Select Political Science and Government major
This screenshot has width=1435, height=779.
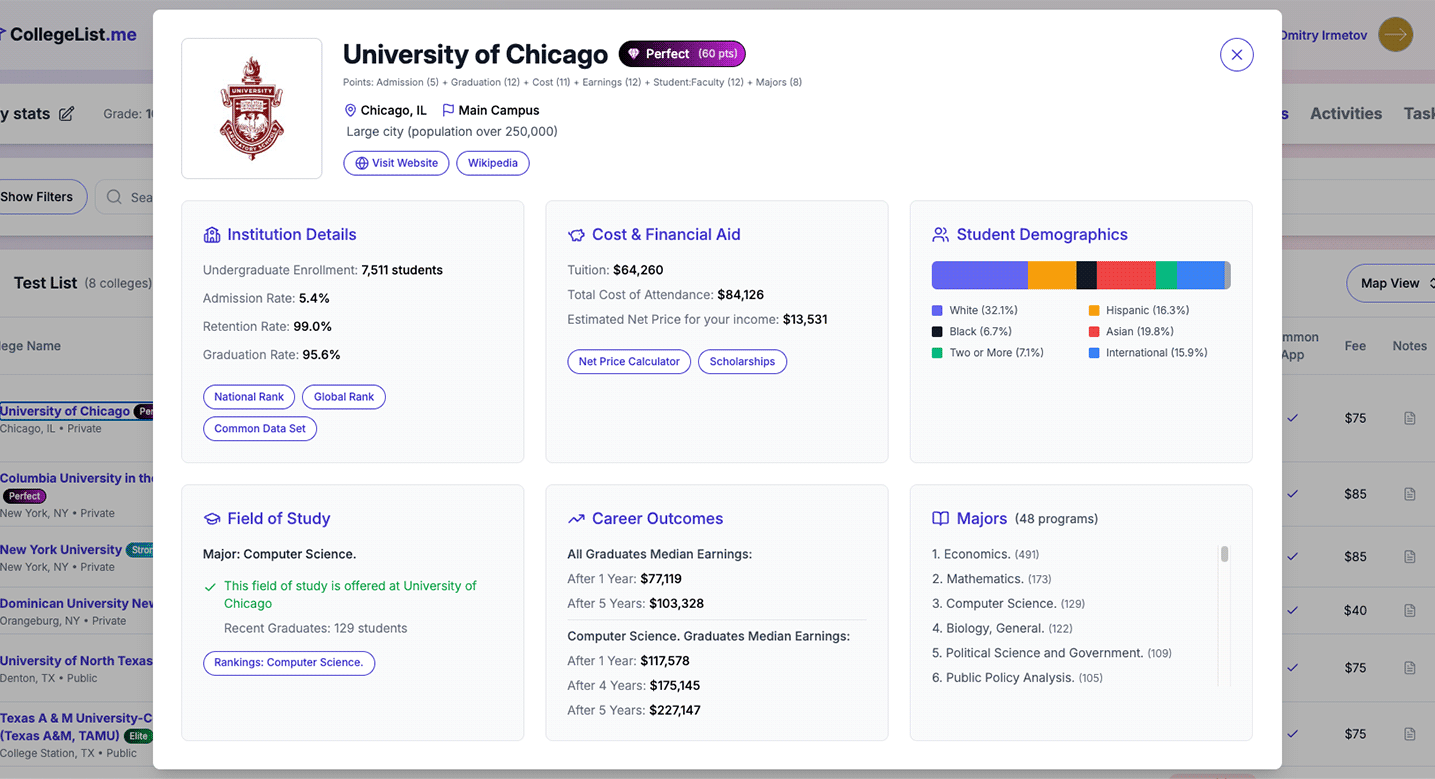pos(1052,653)
